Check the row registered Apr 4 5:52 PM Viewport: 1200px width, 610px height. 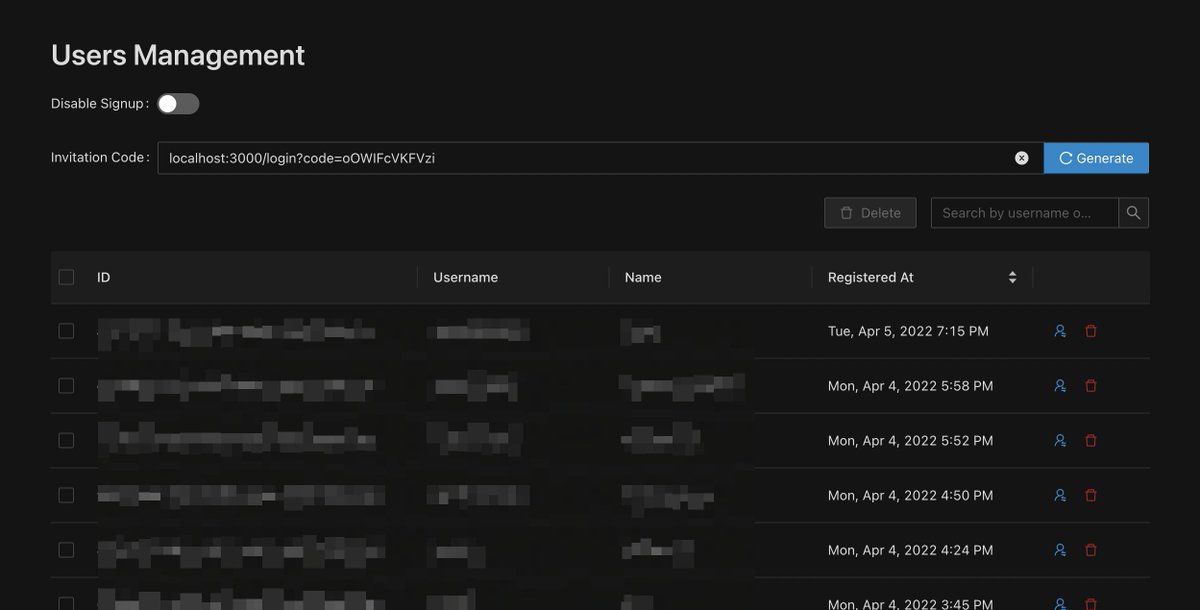click(x=66, y=440)
